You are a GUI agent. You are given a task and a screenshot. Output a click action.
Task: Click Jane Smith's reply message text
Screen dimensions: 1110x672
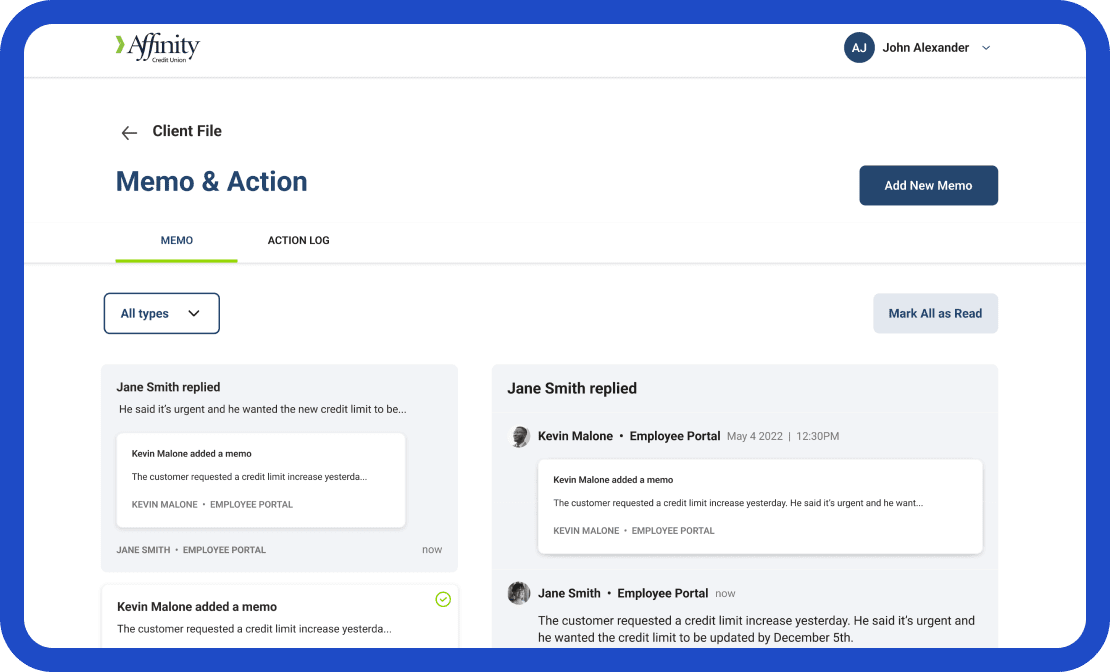coord(756,629)
